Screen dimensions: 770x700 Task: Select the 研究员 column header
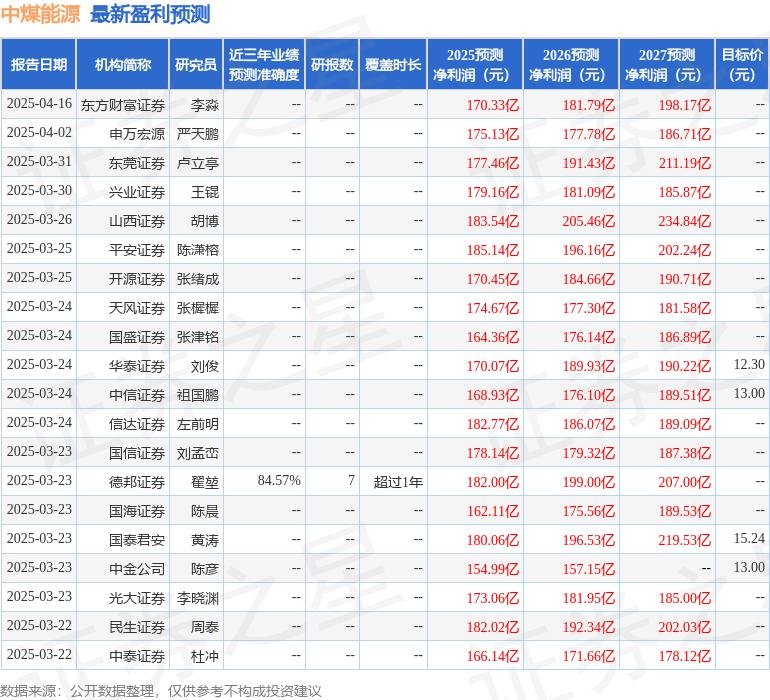(196, 64)
